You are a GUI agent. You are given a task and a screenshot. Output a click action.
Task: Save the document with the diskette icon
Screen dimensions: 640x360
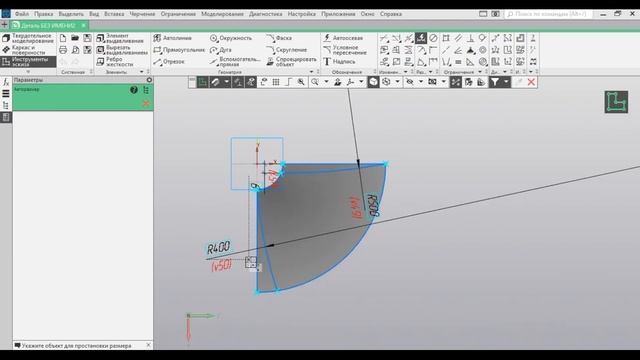point(87,38)
